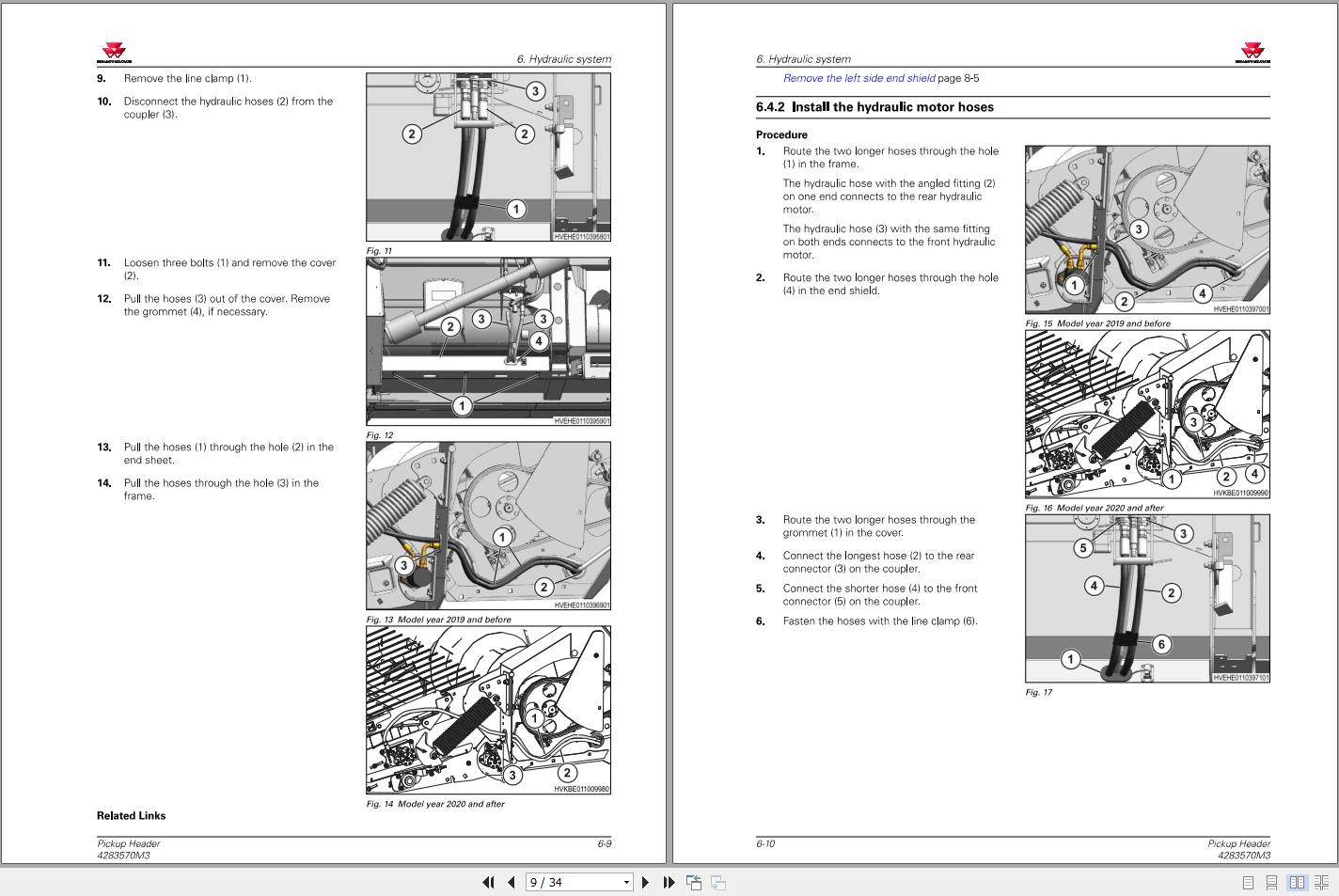Click the Related Links heading
This screenshot has height=896, width=1339.
pos(131,815)
